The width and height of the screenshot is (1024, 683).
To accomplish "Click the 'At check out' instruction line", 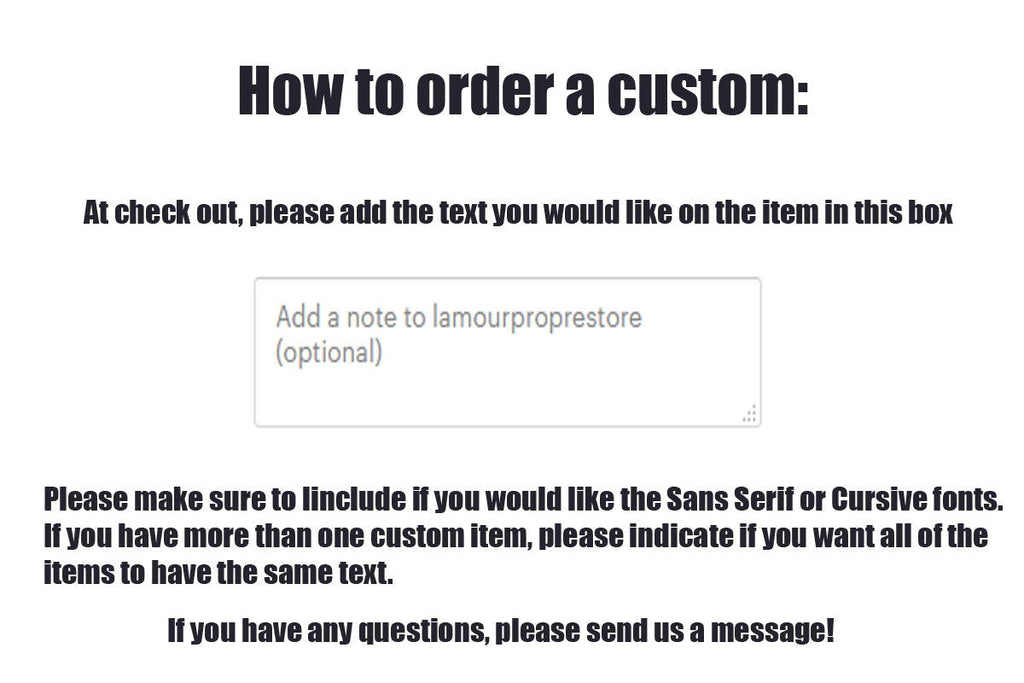I will pyautogui.click(x=518, y=213).
